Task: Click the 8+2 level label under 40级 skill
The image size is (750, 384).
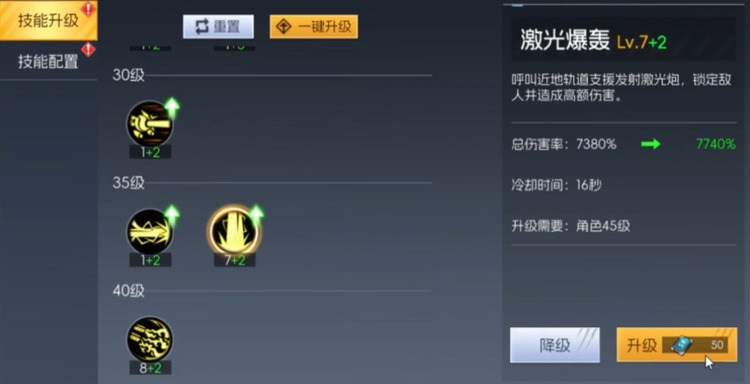Action: coord(150,368)
